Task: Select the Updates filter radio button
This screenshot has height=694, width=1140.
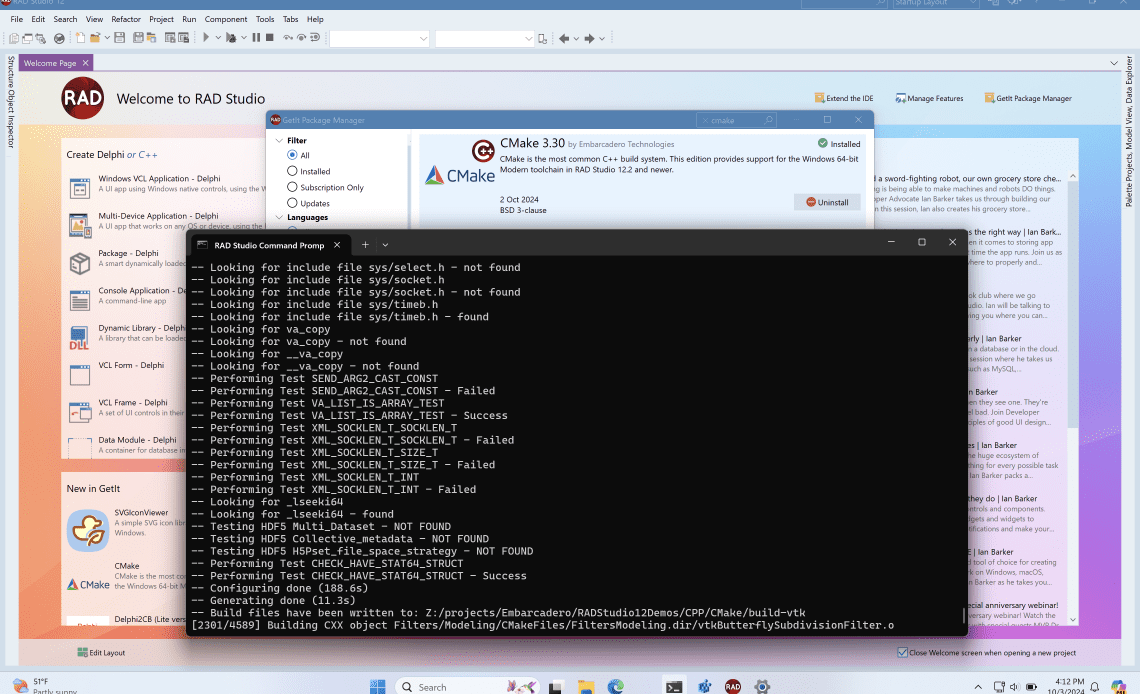Action: coord(292,203)
